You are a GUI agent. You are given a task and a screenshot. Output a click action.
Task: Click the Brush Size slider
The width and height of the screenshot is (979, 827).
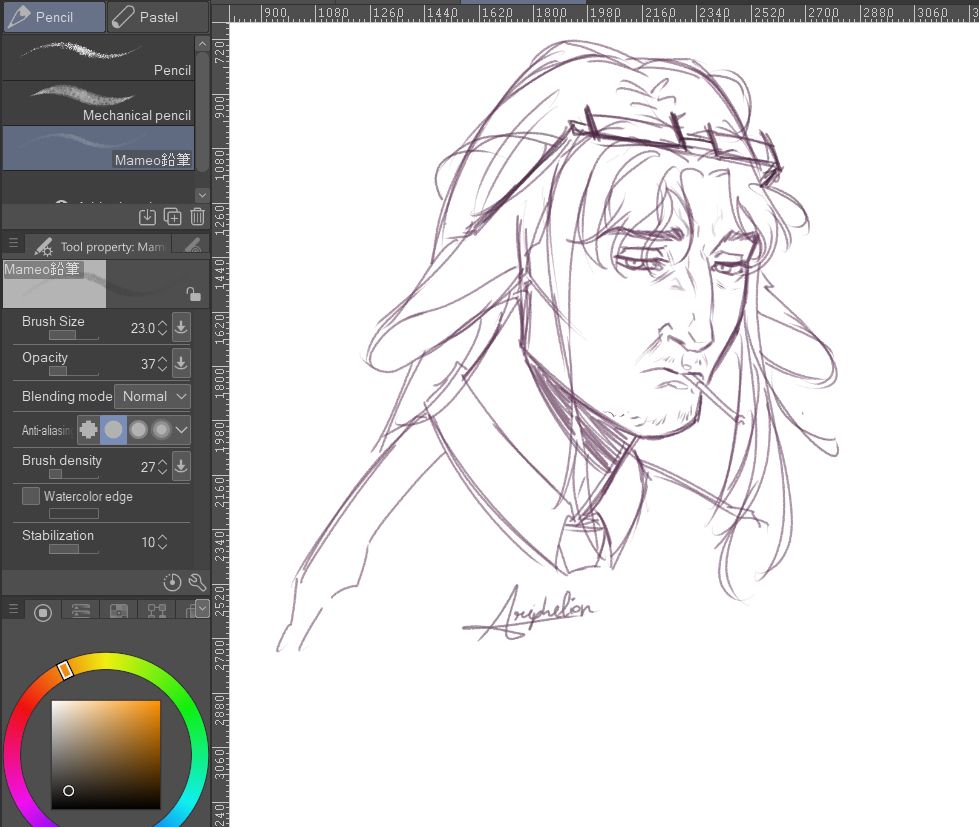click(74, 335)
